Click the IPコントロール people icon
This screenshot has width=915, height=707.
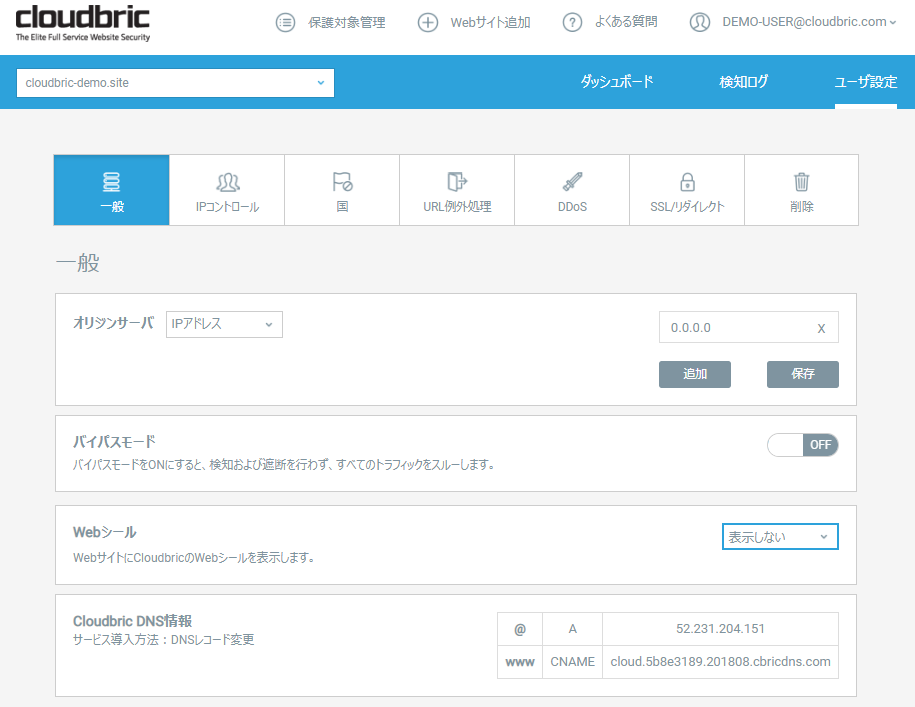pyautogui.click(x=228, y=182)
